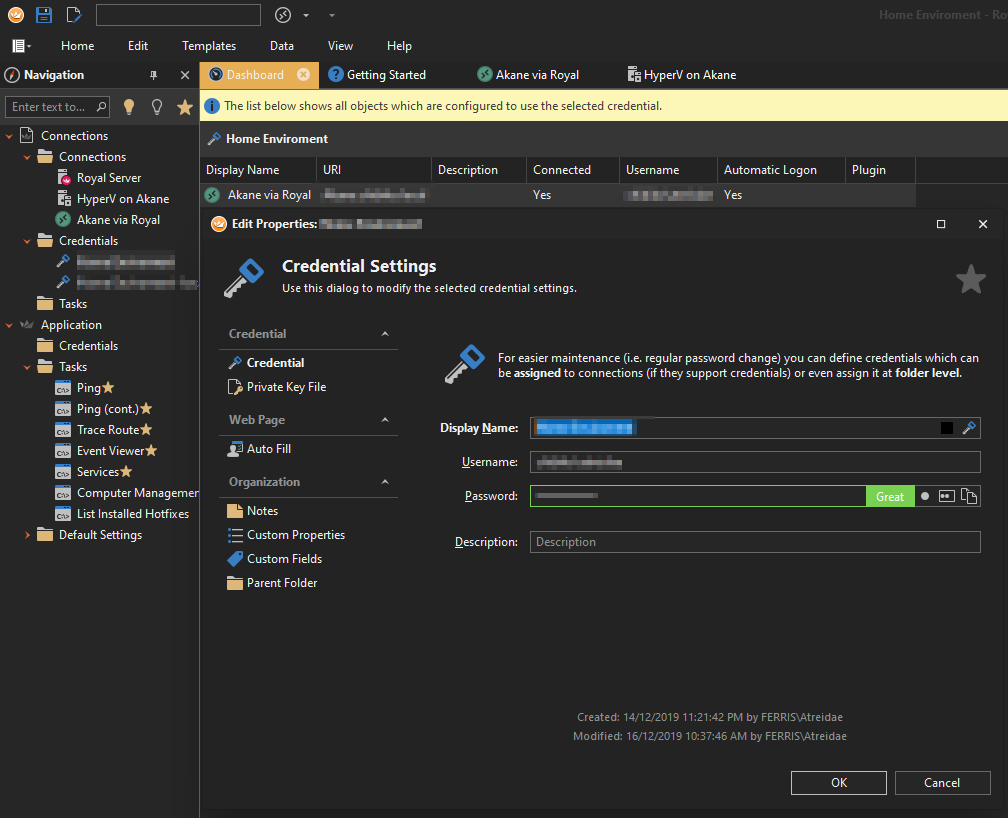Image resolution: width=1008 pixels, height=818 pixels.
Task: Open the Private Key File page
Action: [286, 386]
